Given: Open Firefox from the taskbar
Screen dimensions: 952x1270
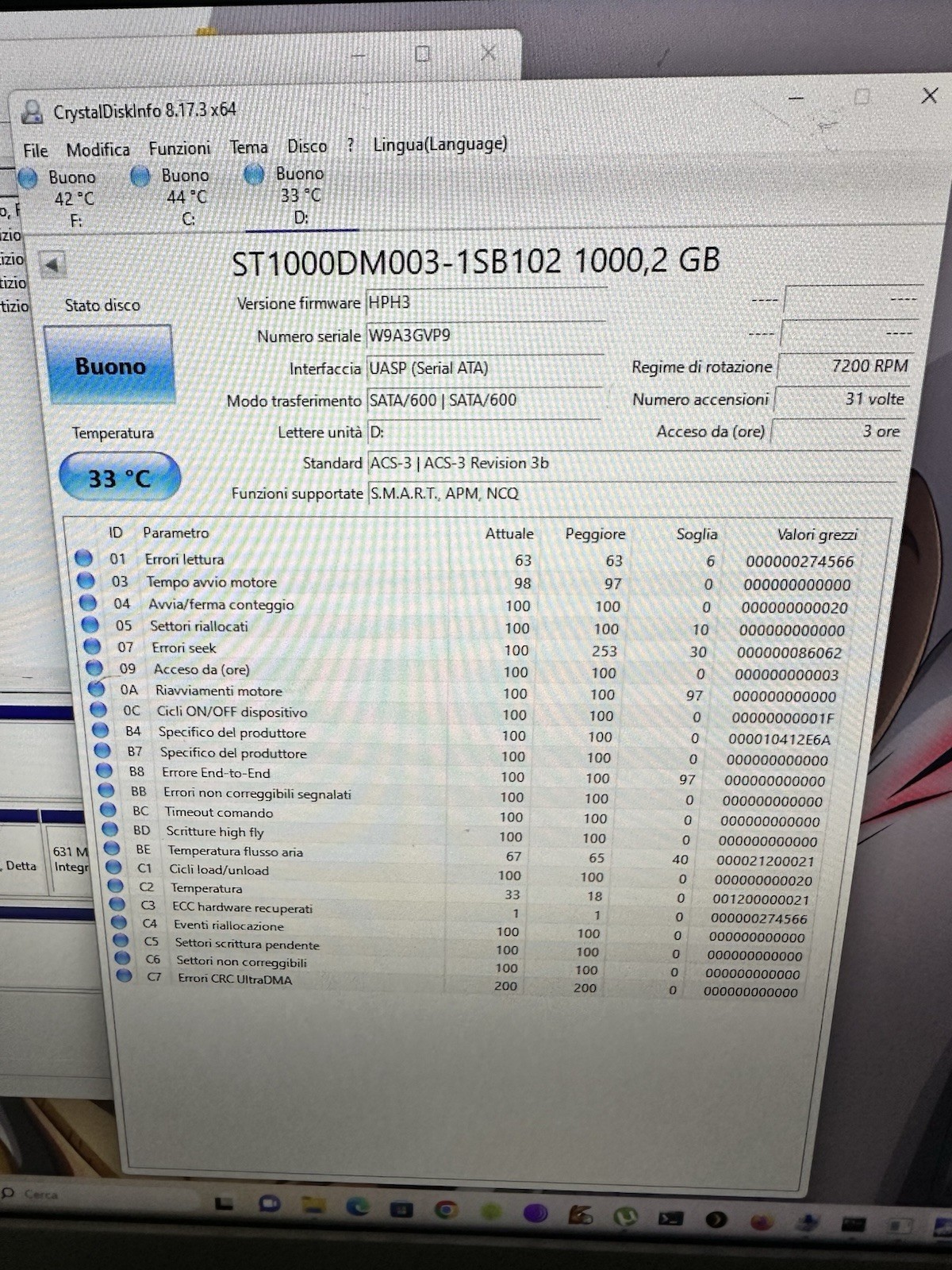Looking at the screenshot, I should click(x=762, y=1221).
